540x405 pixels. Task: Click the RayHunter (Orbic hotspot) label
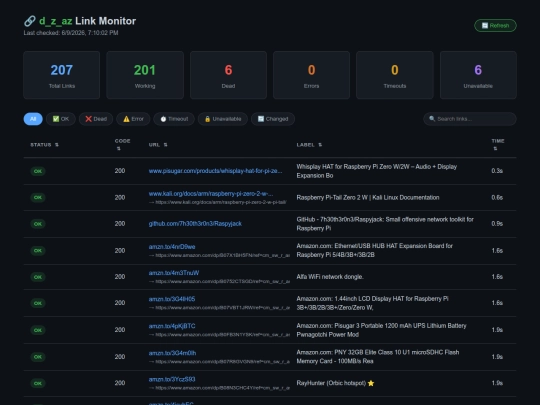(335, 383)
